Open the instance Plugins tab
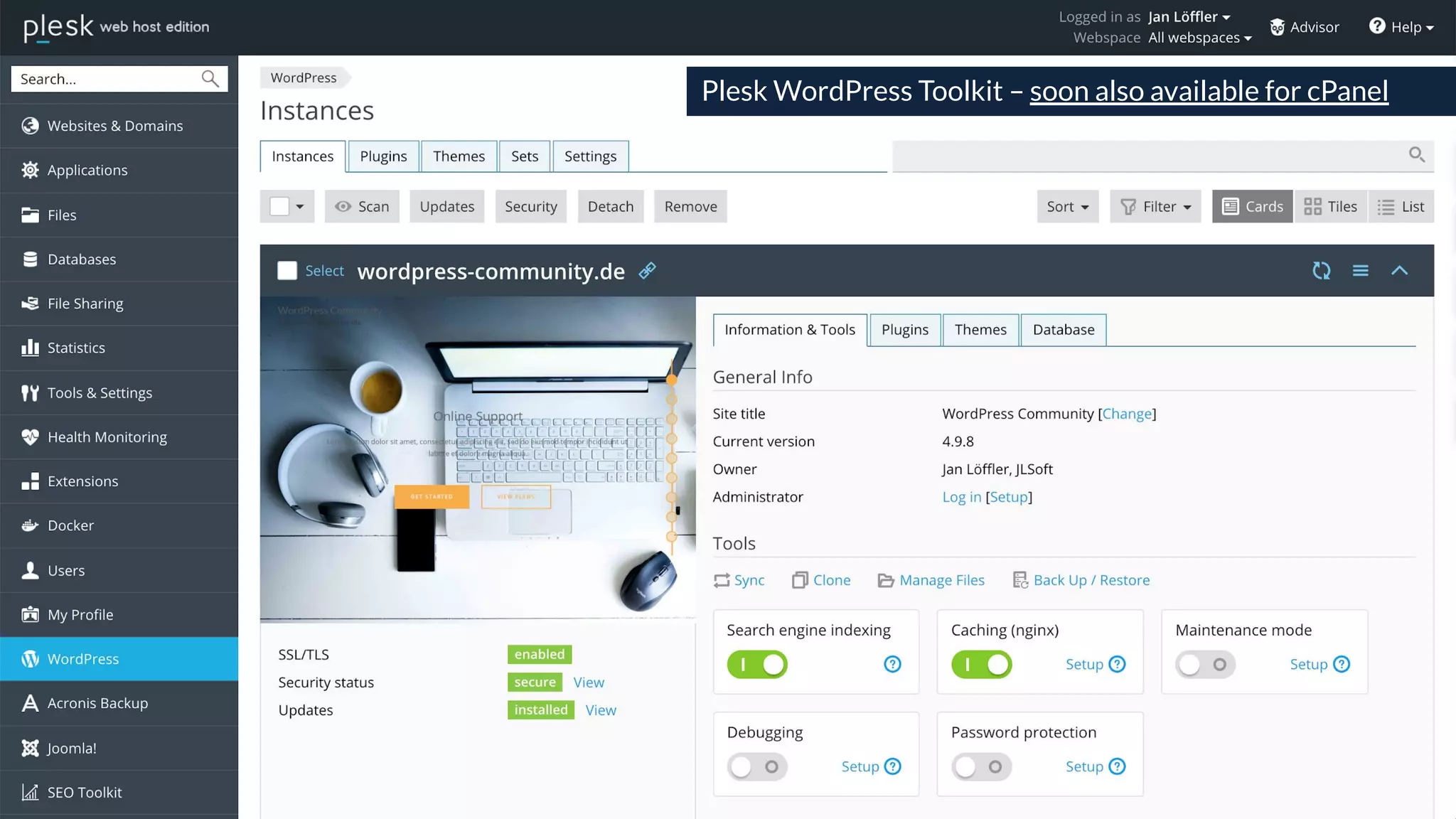The height and width of the screenshot is (819, 1456). click(x=905, y=329)
